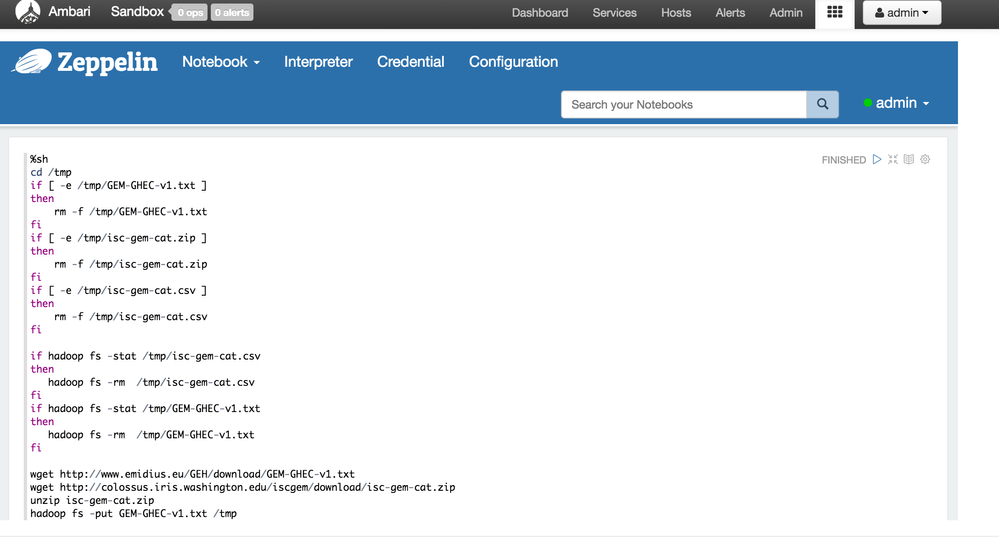This screenshot has height=553, width=999.
Task: Click the FINISHED status label
Action: [x=844, y=160]
